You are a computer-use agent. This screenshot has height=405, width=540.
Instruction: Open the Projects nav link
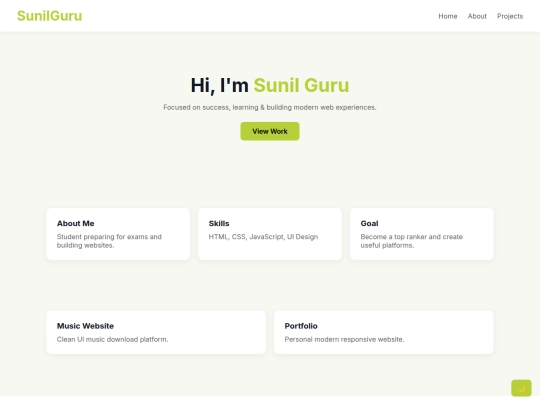[510, 16]
